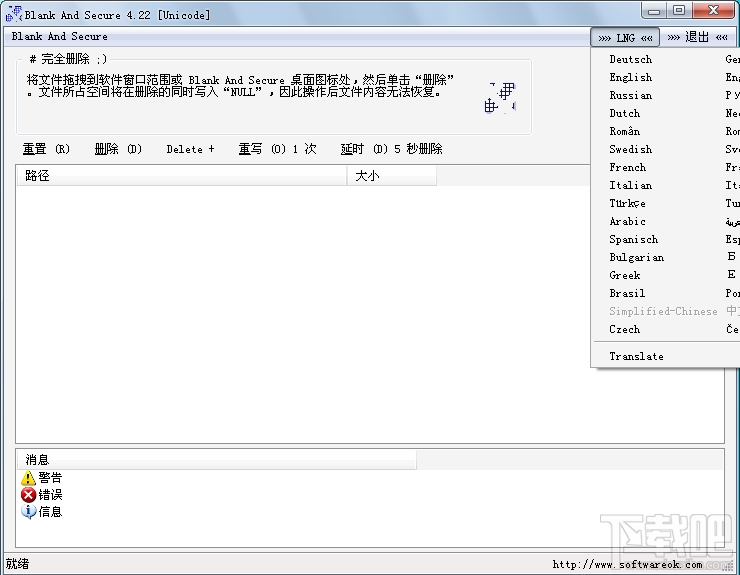This screenshot has height=575, width=740.
Task: Click the blue information icon
Action: pyautogui.click(x=28, y=511)
